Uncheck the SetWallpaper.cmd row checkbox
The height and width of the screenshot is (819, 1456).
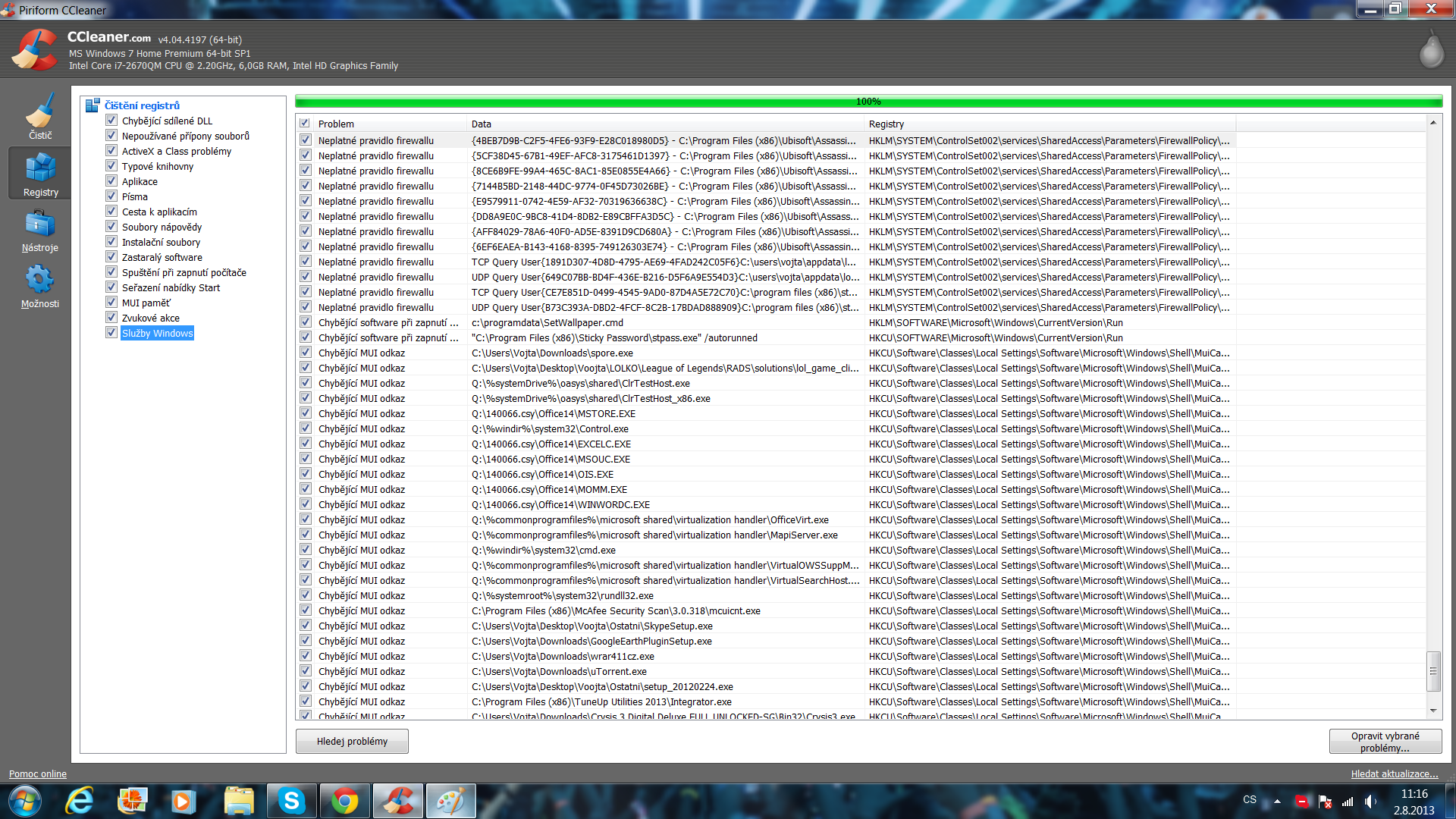(306, 322)
